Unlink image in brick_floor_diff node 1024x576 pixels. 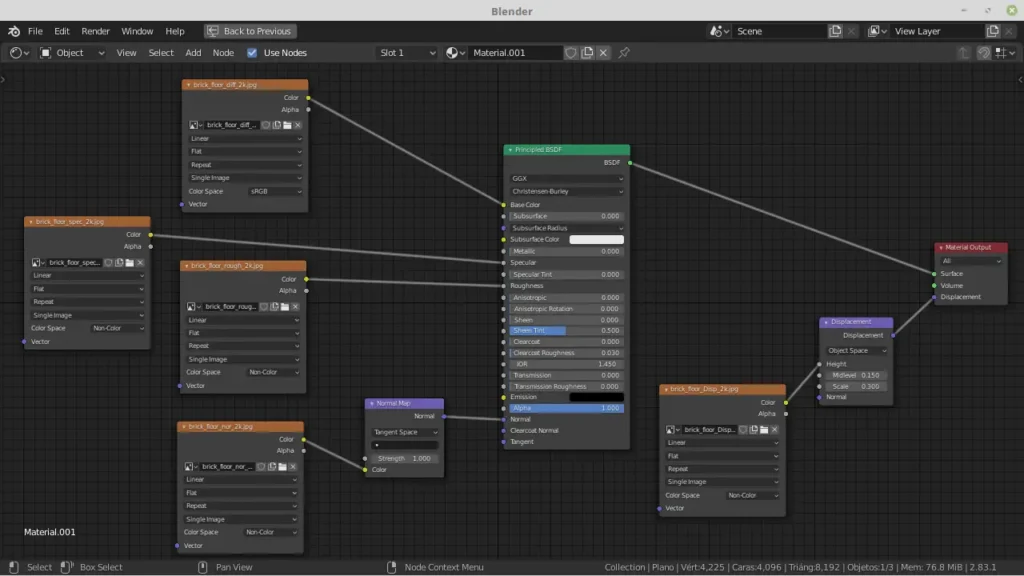(298, 125)
